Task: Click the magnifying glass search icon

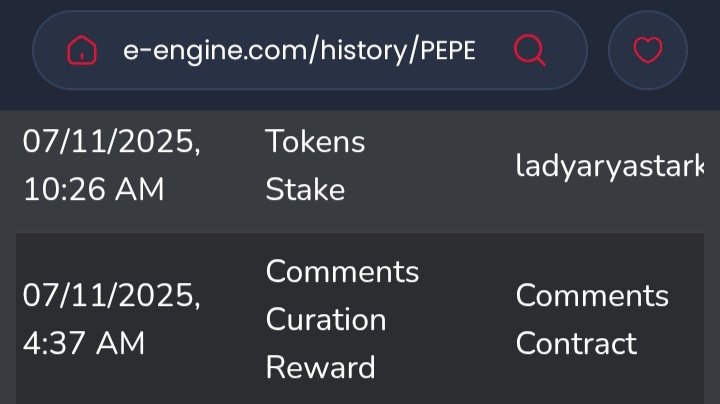Action: (x=529, y=50)
